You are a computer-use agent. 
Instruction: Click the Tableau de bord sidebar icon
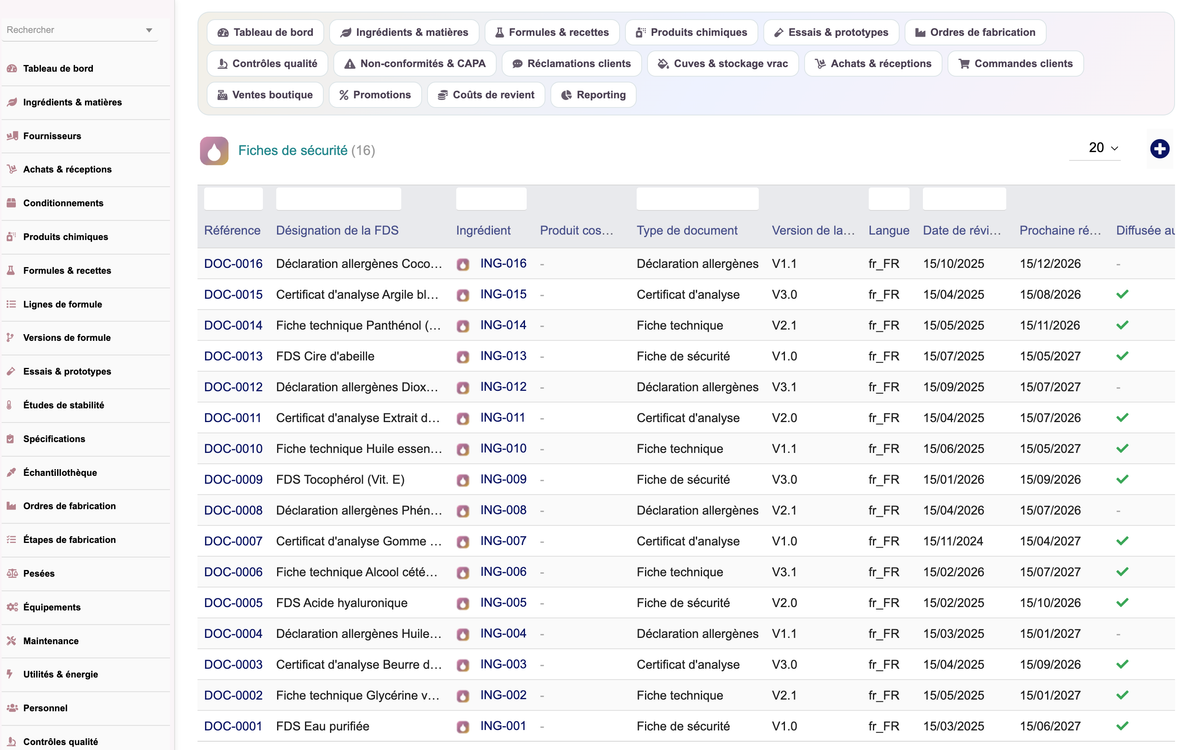point(12,69)
